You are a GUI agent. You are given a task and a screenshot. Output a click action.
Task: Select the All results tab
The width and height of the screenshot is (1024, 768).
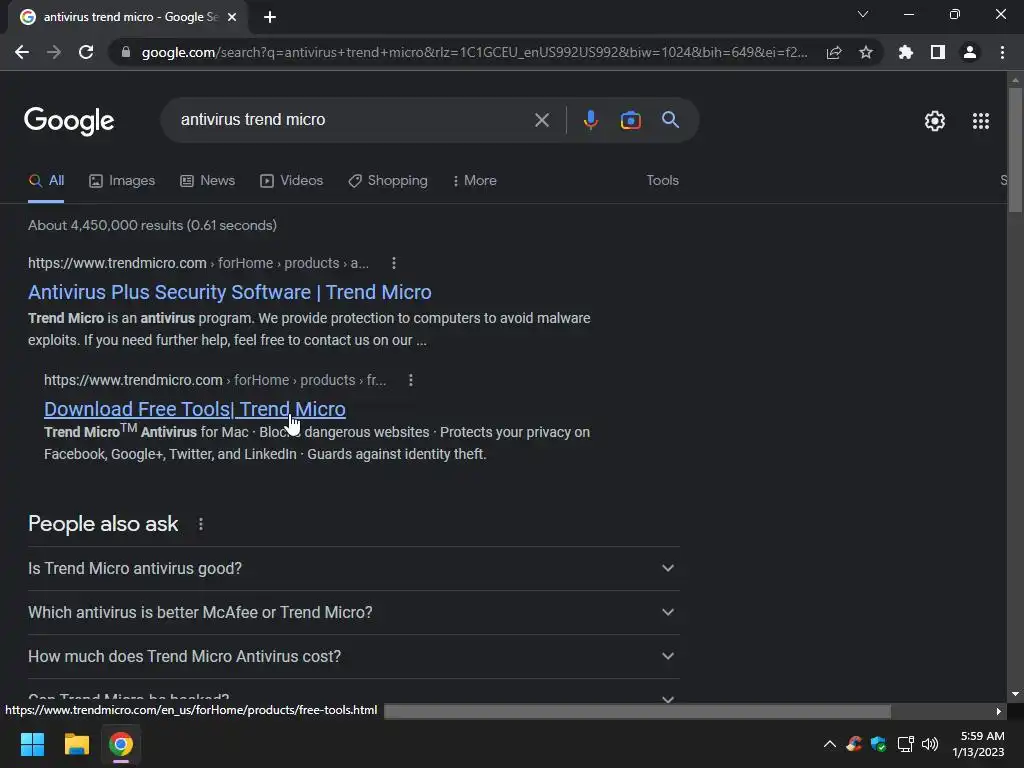click(46, 180)
